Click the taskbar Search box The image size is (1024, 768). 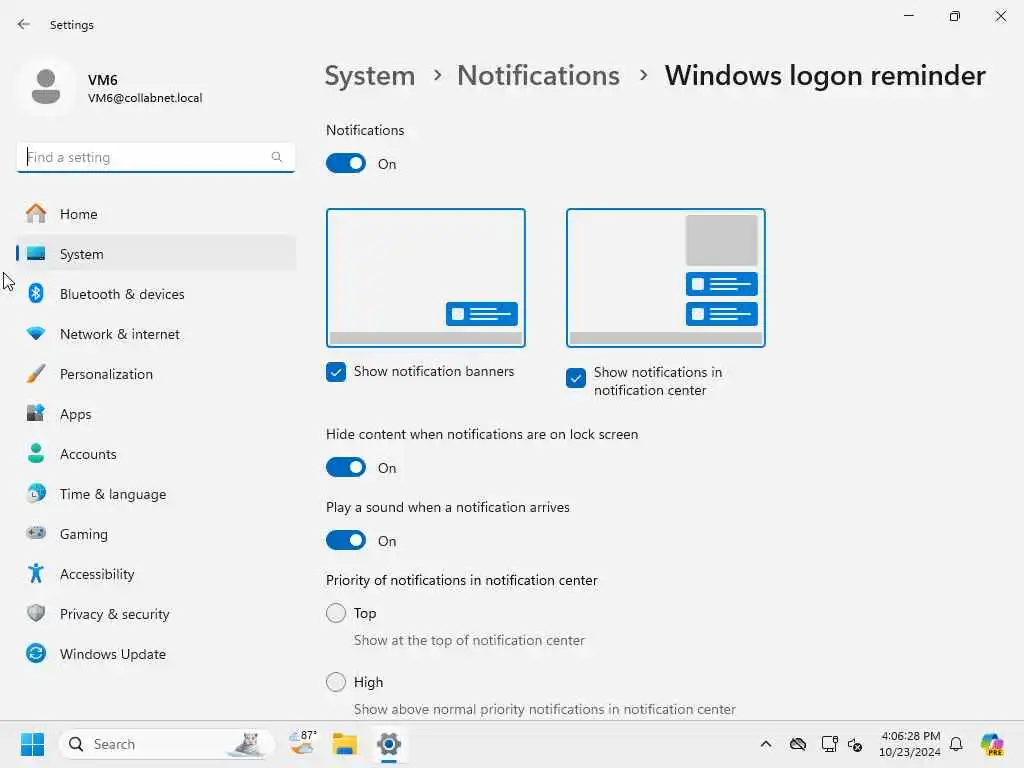pos(168,744)
